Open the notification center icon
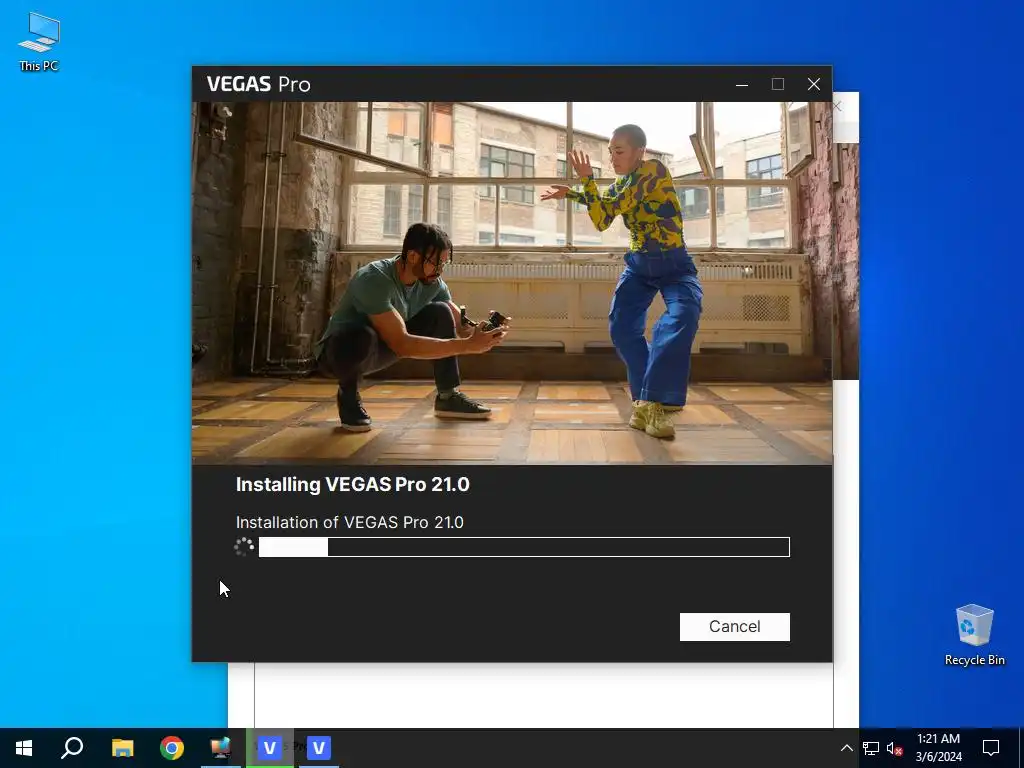Viewport: 1024px width, 768px height. click(x=991, y=748)
